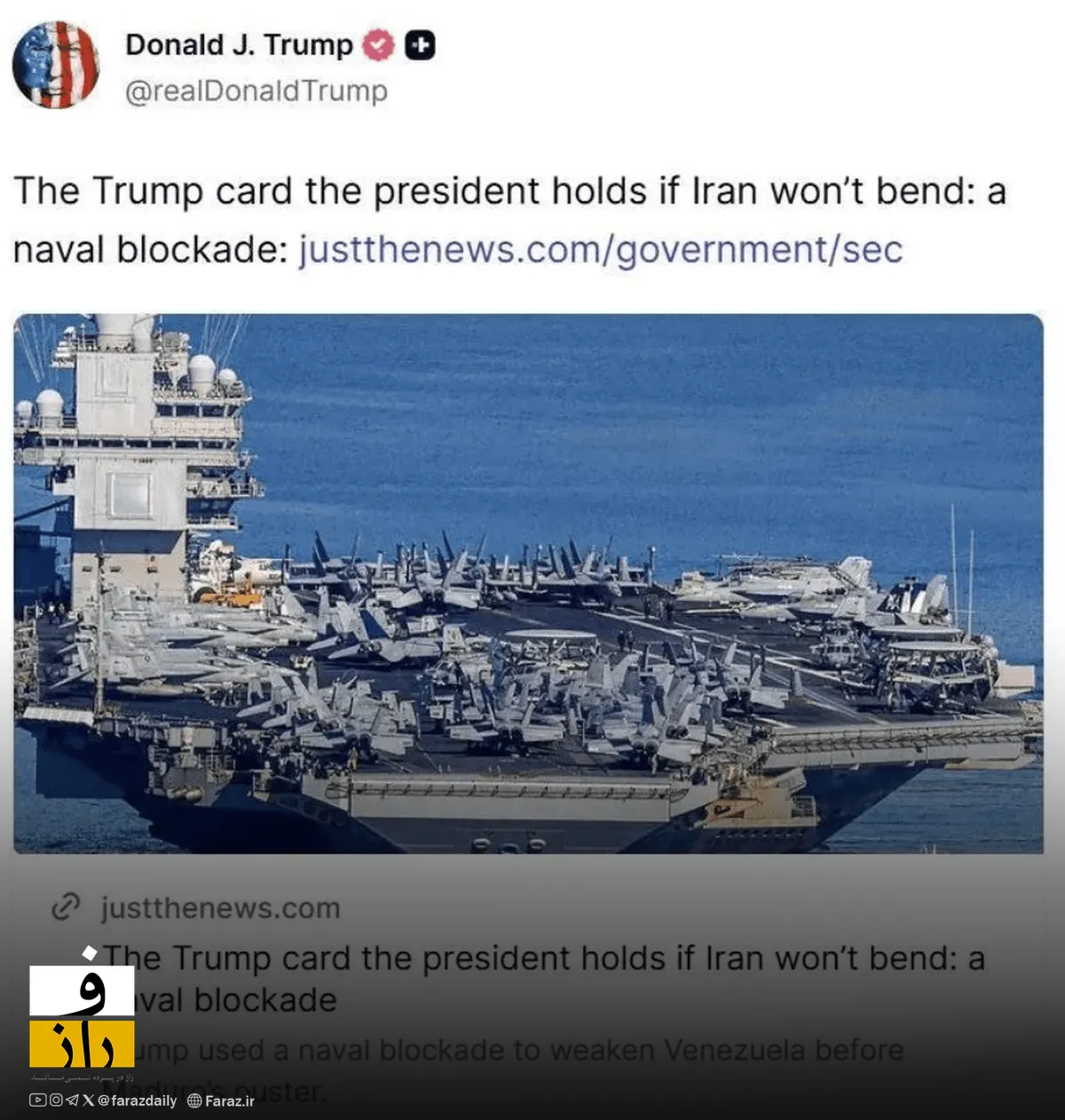Click the post text about the Trump card
Screen dimensions: 1065x1120
pos(509,220)
